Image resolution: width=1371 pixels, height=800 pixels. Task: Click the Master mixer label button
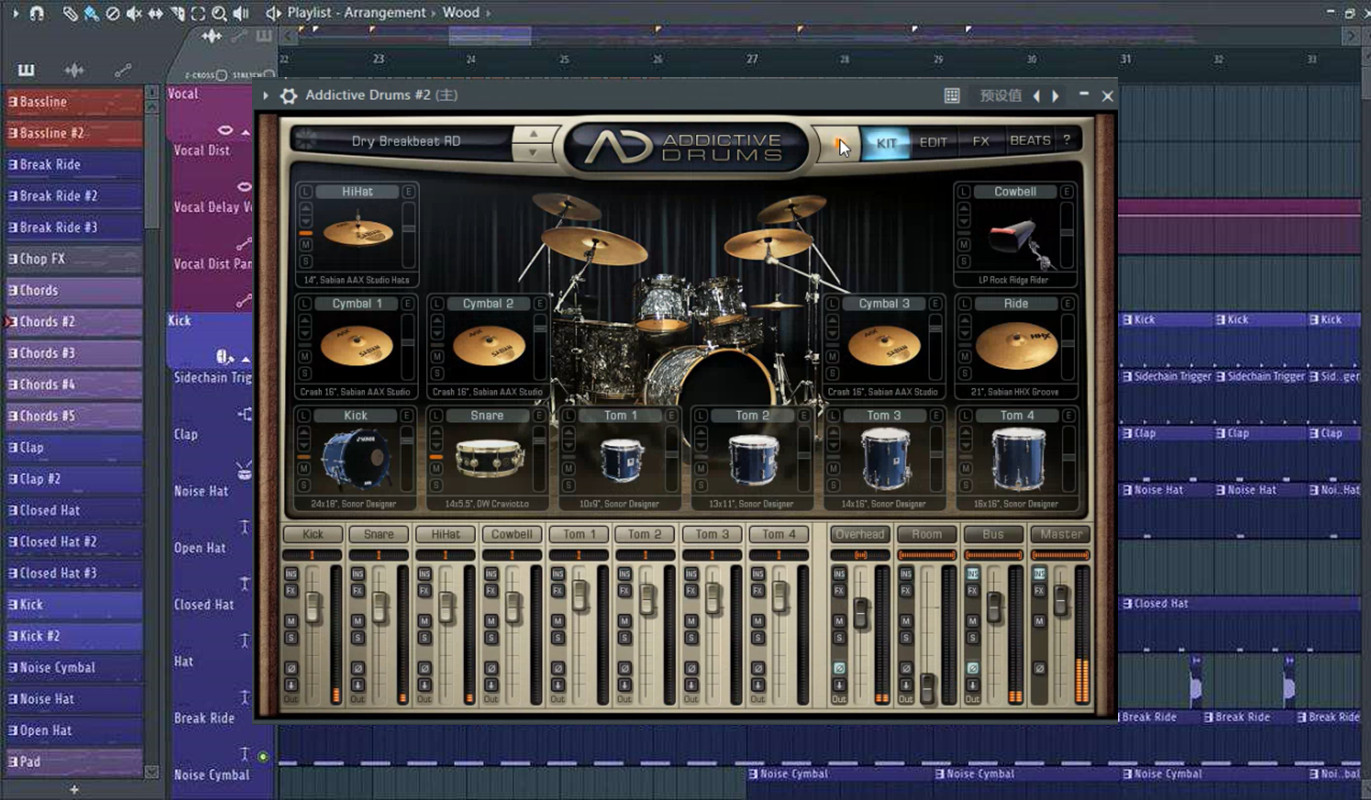pyautogui.click(x=1060, y=534)
